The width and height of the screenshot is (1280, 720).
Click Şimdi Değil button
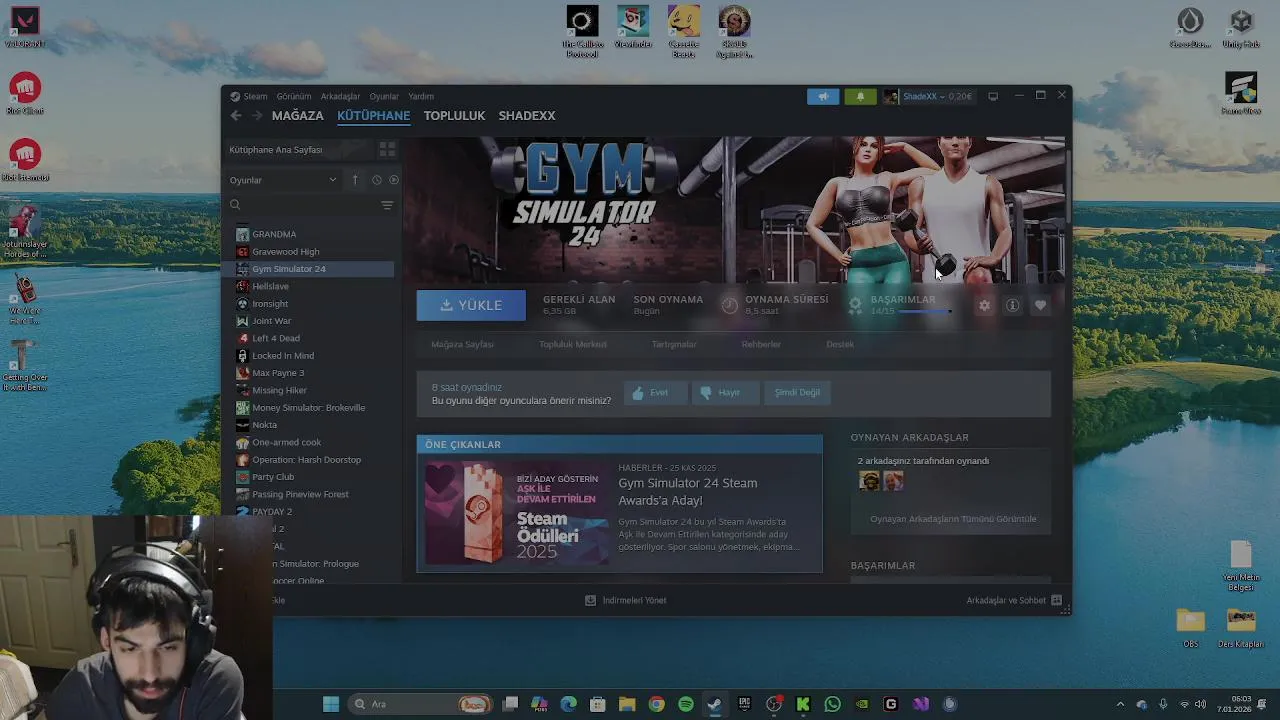coord(797,393)
